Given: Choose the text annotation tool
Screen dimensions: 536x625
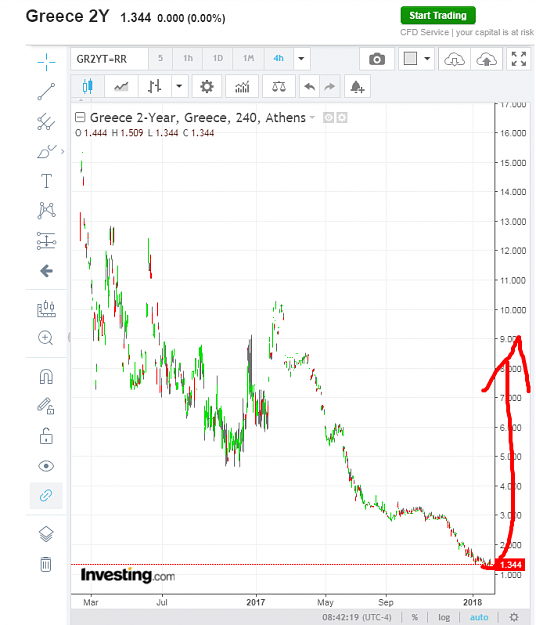Looking at the screenshot, I should [46, 181].
